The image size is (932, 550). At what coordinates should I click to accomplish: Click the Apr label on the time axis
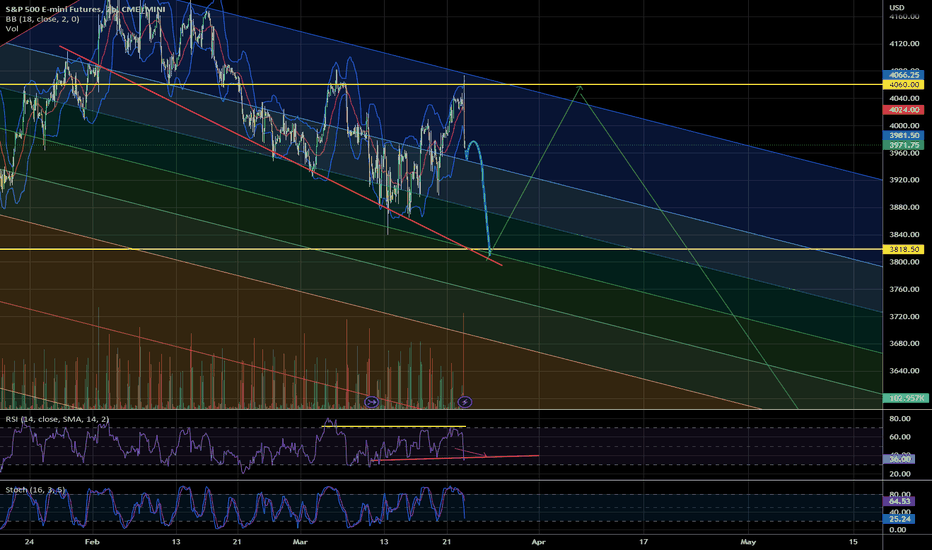pos(539,542)
